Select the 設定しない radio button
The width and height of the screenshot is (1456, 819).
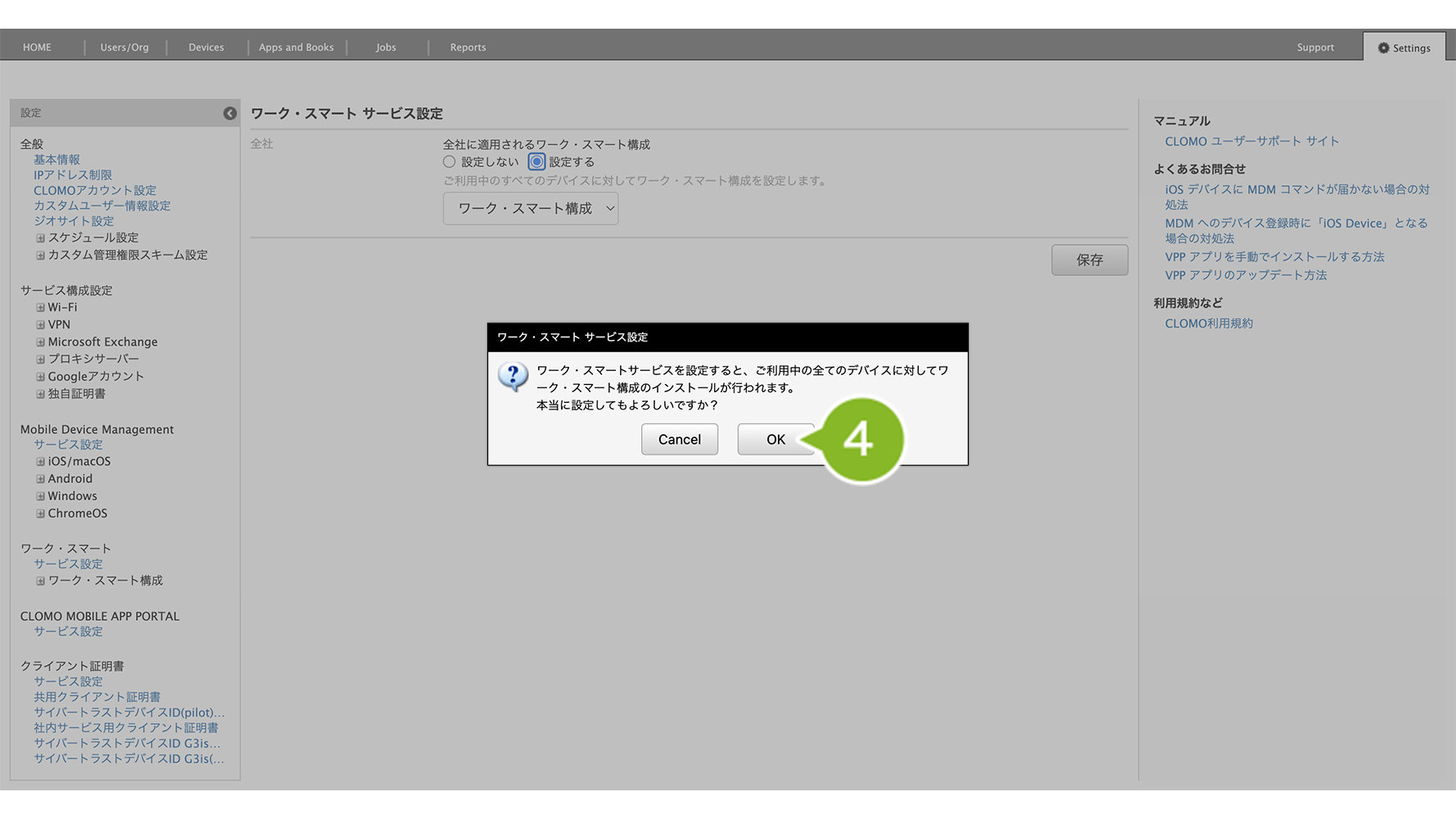click(449, 162)
